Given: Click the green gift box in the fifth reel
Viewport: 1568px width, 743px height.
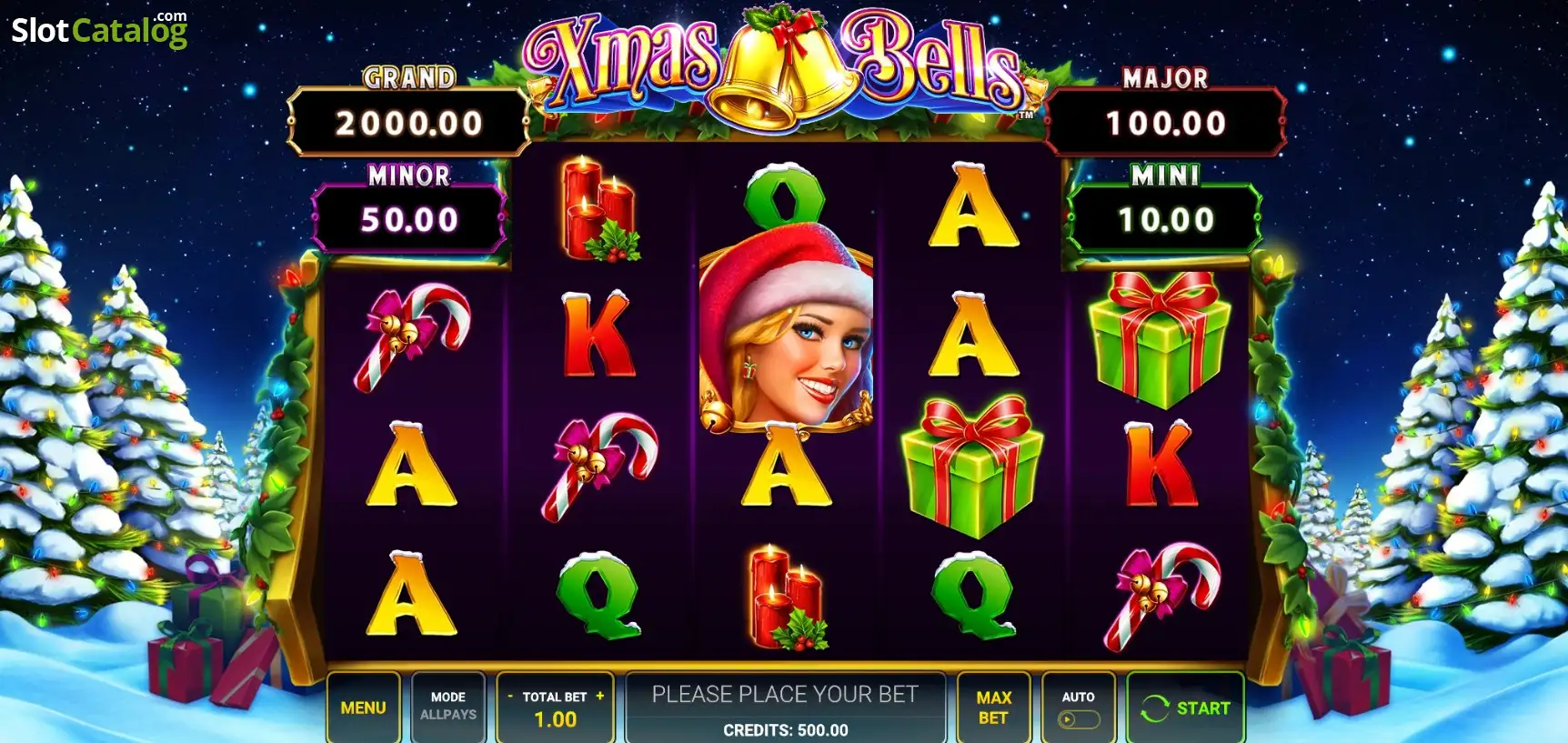Looking at the screenshot, I should click(x=1160, y=338).
